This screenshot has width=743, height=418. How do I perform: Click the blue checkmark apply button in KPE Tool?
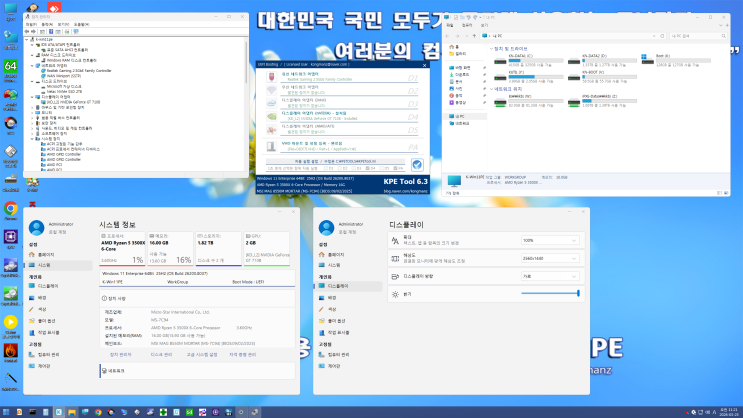[417, 164]
